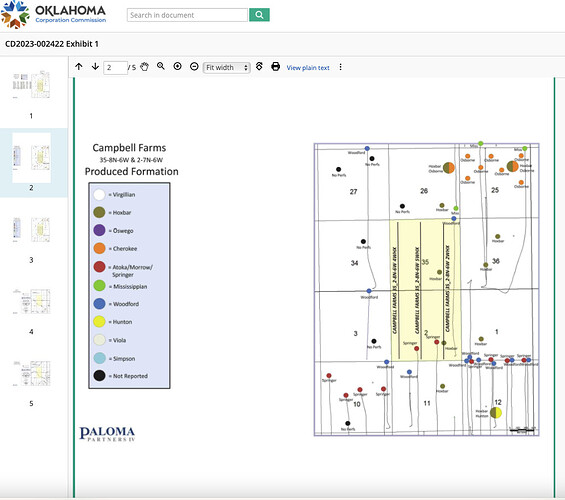The image size is (565, 500).
Task: Open page 3 thumbnail
Action: point(31,229)
